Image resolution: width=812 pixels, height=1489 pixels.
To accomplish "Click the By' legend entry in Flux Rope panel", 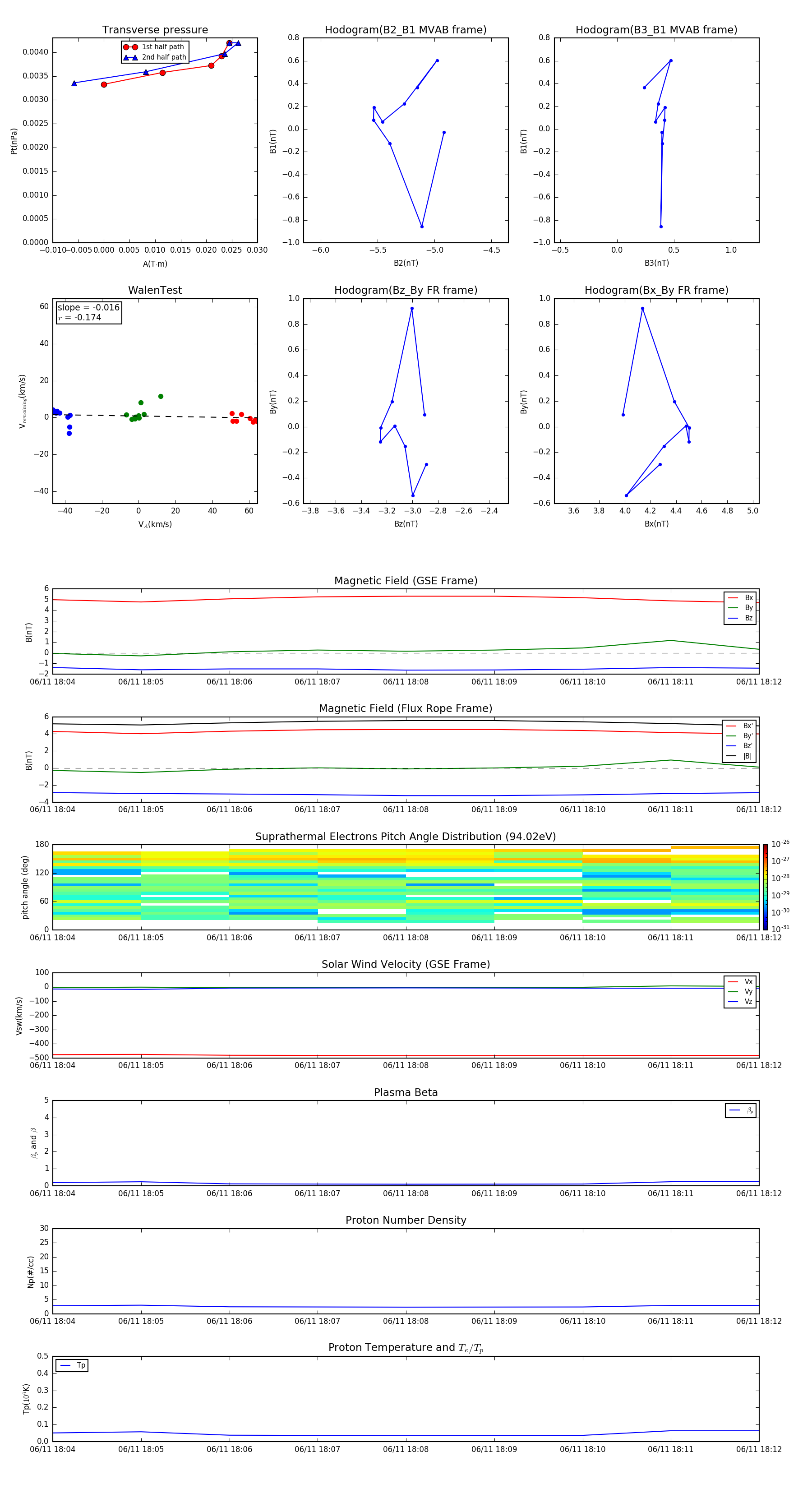I will 739,736.
